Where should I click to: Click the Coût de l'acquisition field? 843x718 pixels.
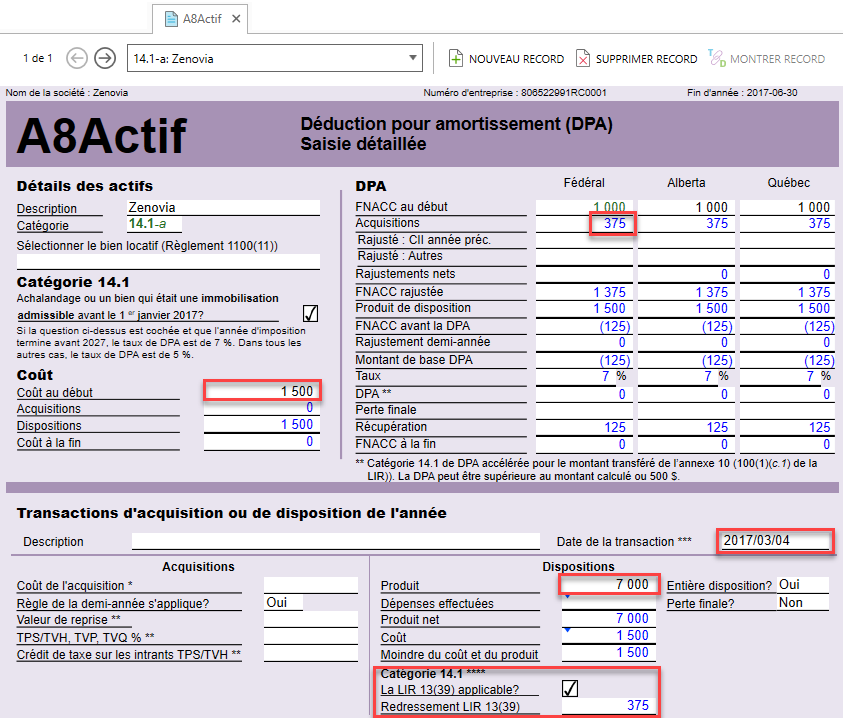311,585
